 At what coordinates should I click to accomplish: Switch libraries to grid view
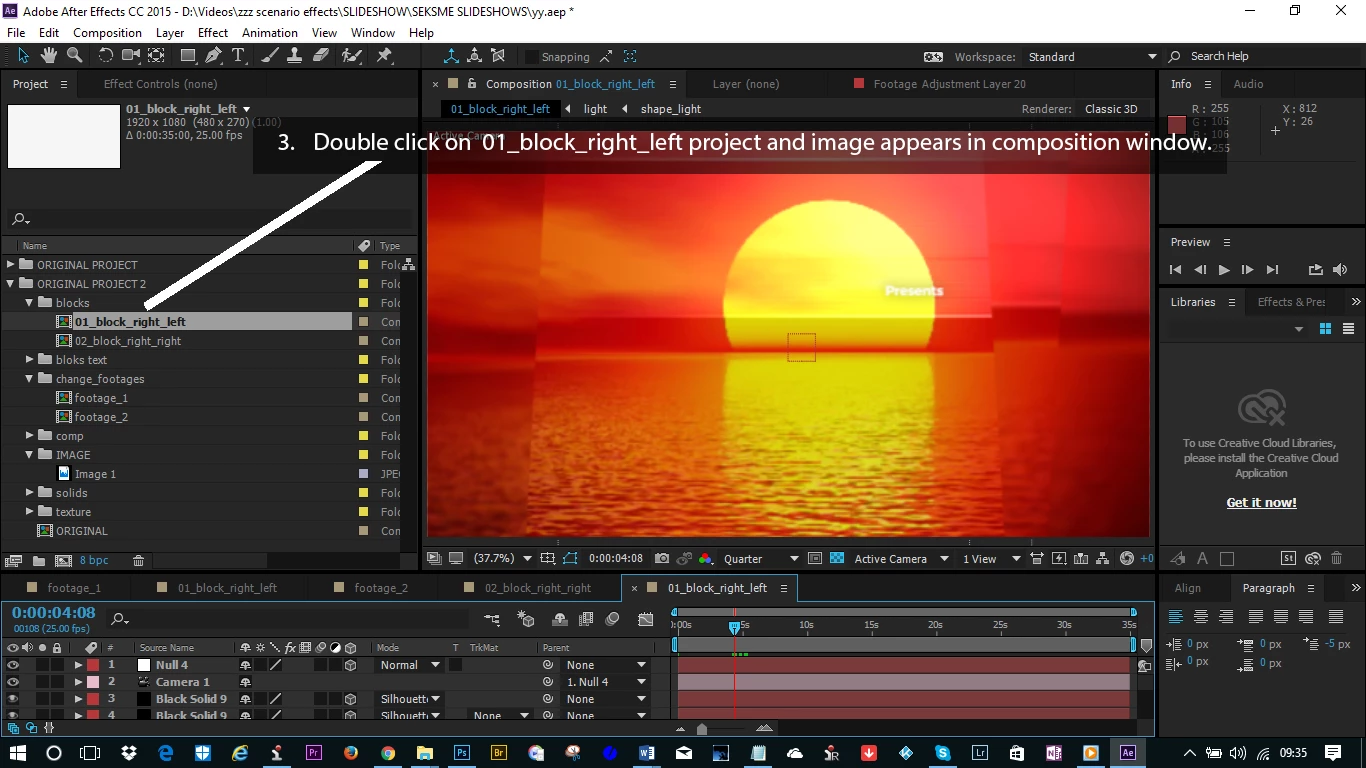(1326, 329)
